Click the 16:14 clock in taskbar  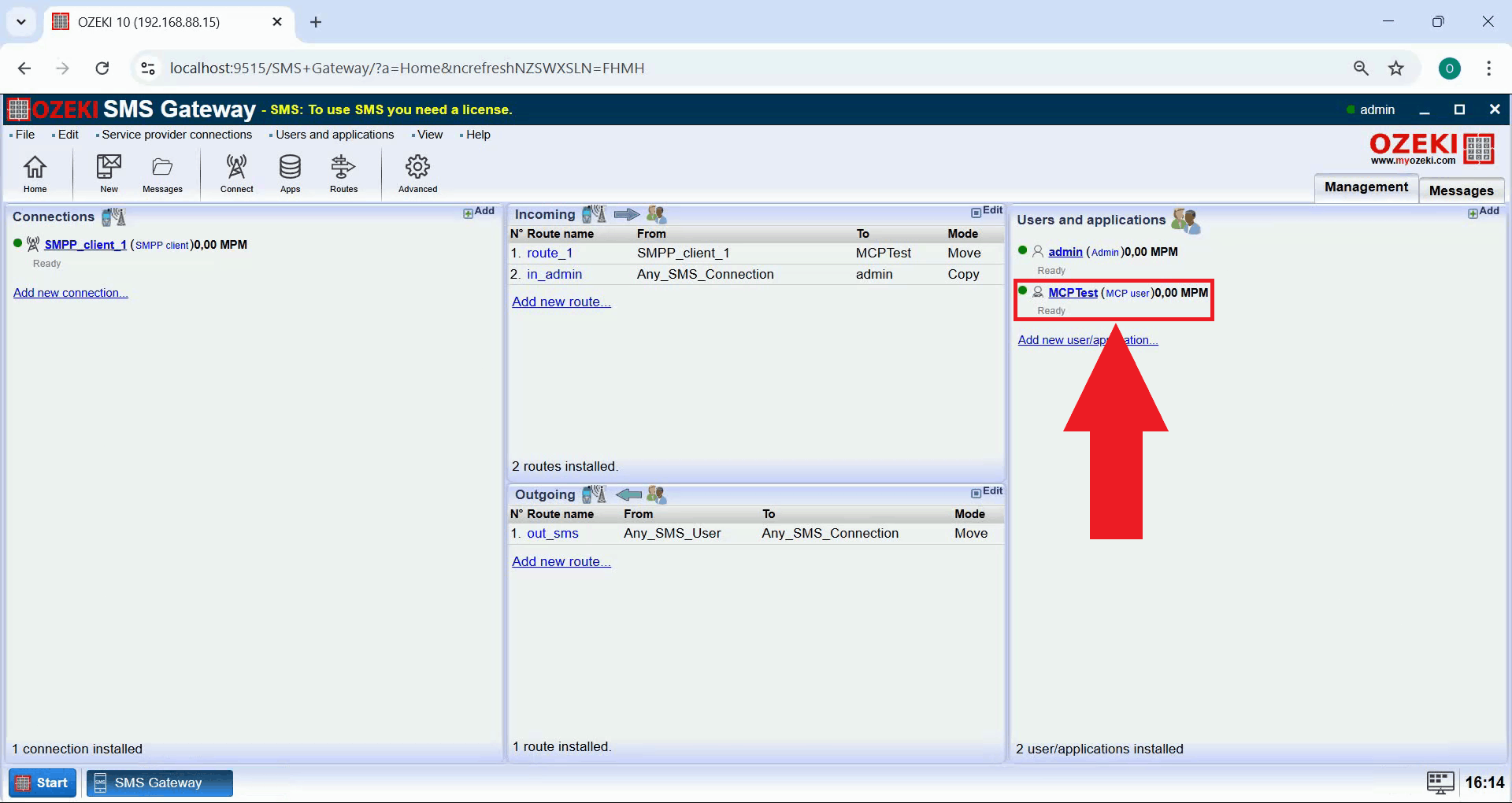pyautogui.click(x=1484, y=783)
